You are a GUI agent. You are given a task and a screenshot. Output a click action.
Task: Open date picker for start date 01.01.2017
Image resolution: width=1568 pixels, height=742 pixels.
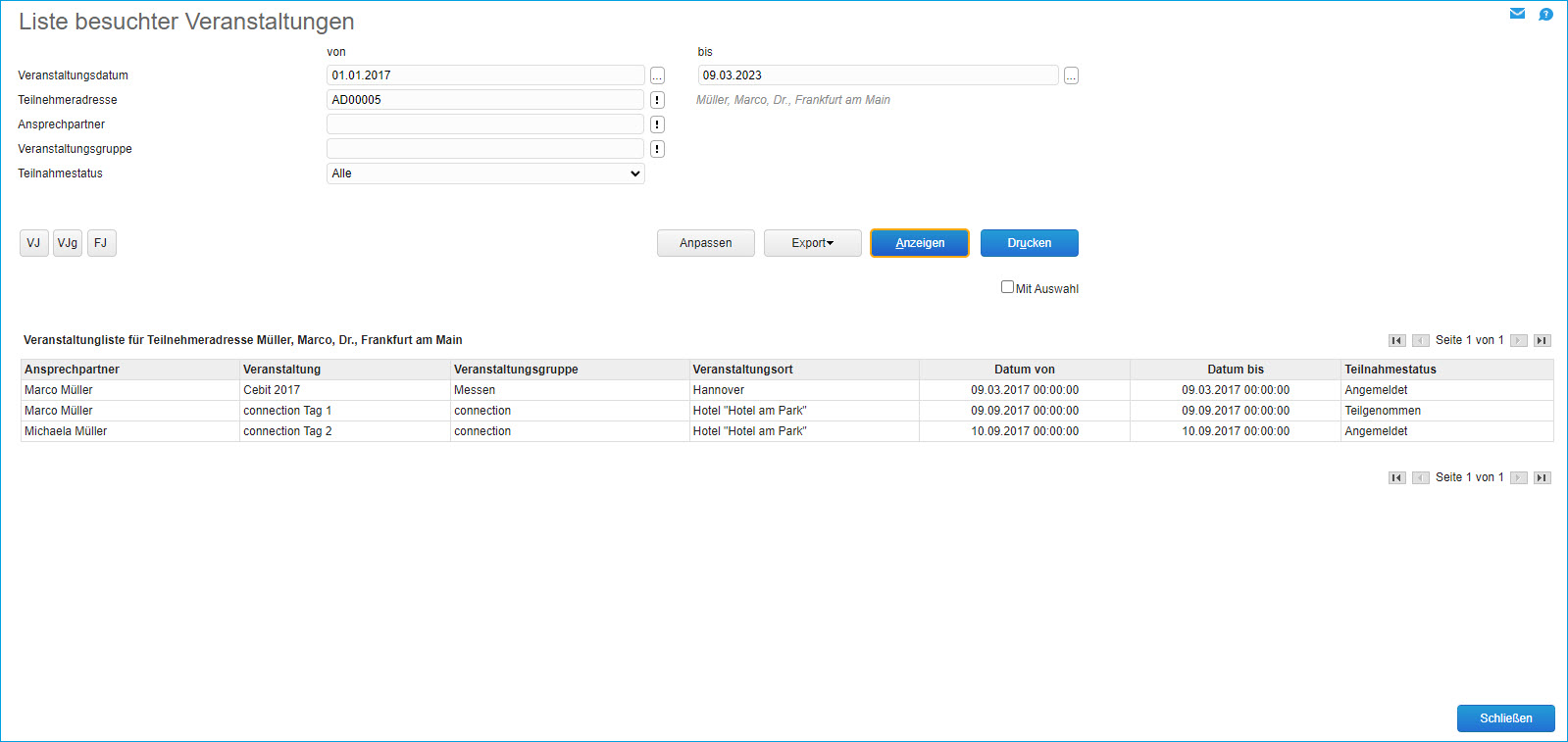[x=657, y=75]
